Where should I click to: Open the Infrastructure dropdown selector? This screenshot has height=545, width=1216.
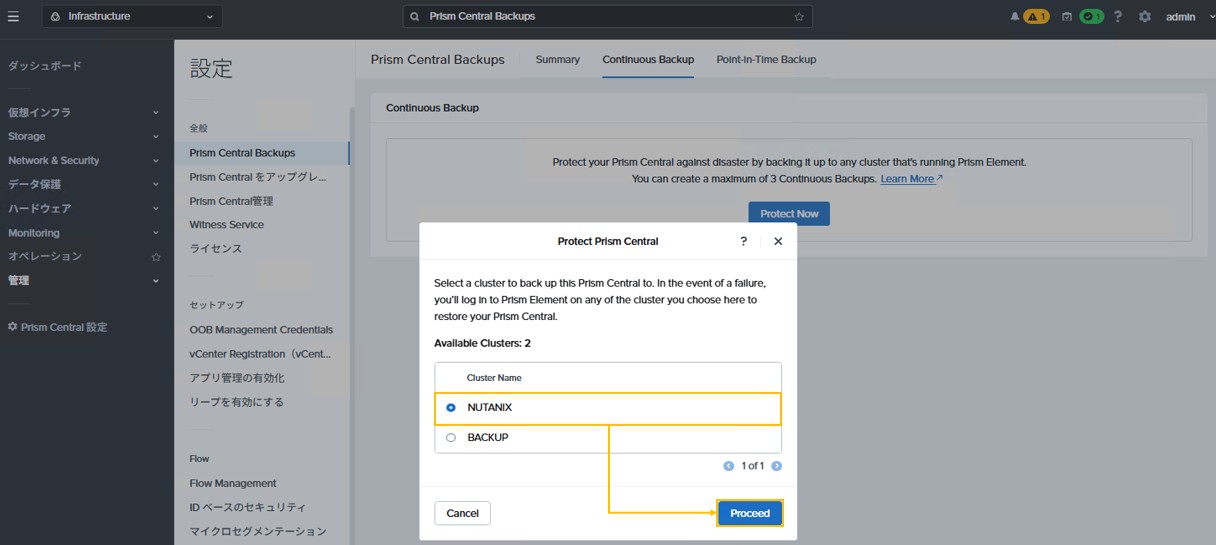coord(132,16)
